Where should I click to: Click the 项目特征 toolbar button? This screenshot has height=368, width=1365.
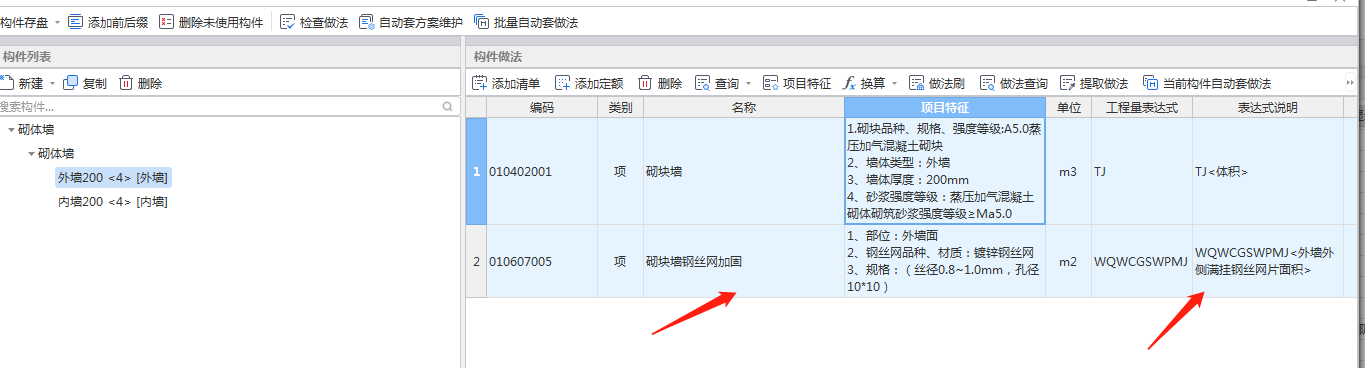coord(797,83)
